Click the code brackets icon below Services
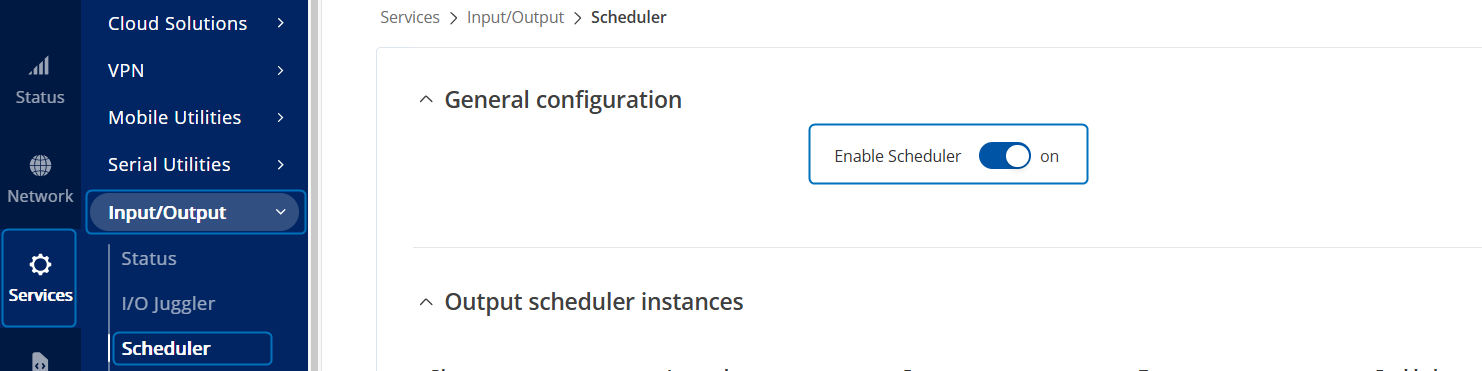1482x371 pixels. [40, 363]
